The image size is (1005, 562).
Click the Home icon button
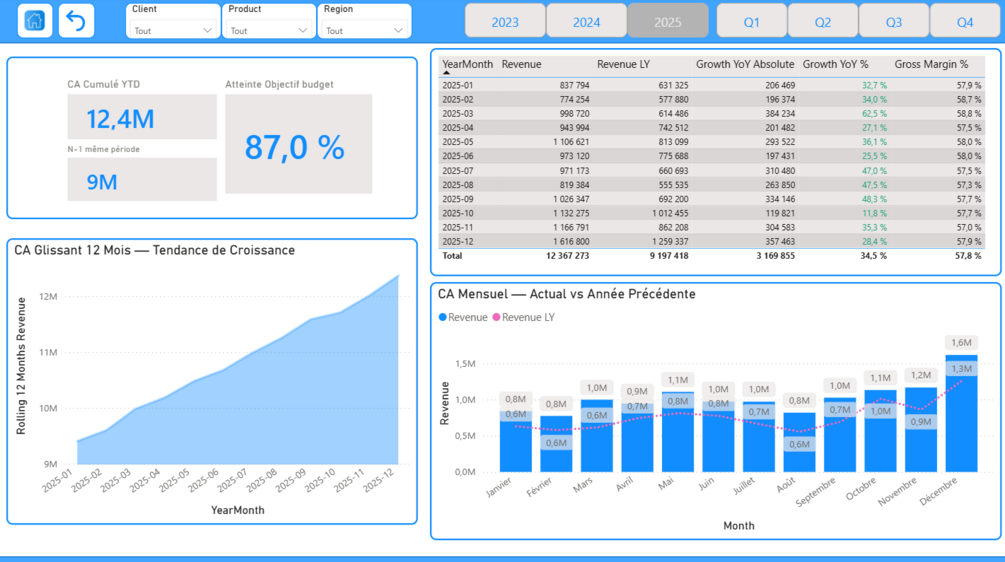35,21
